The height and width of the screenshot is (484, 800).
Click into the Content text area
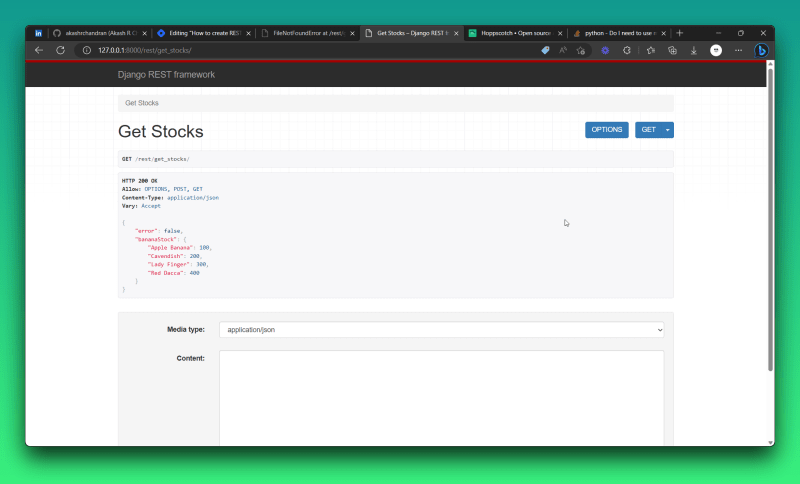442,398
